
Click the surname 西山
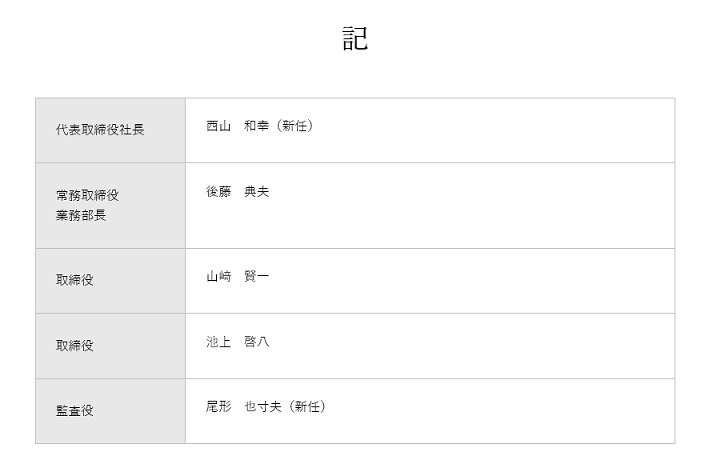(x=218, y=127)
